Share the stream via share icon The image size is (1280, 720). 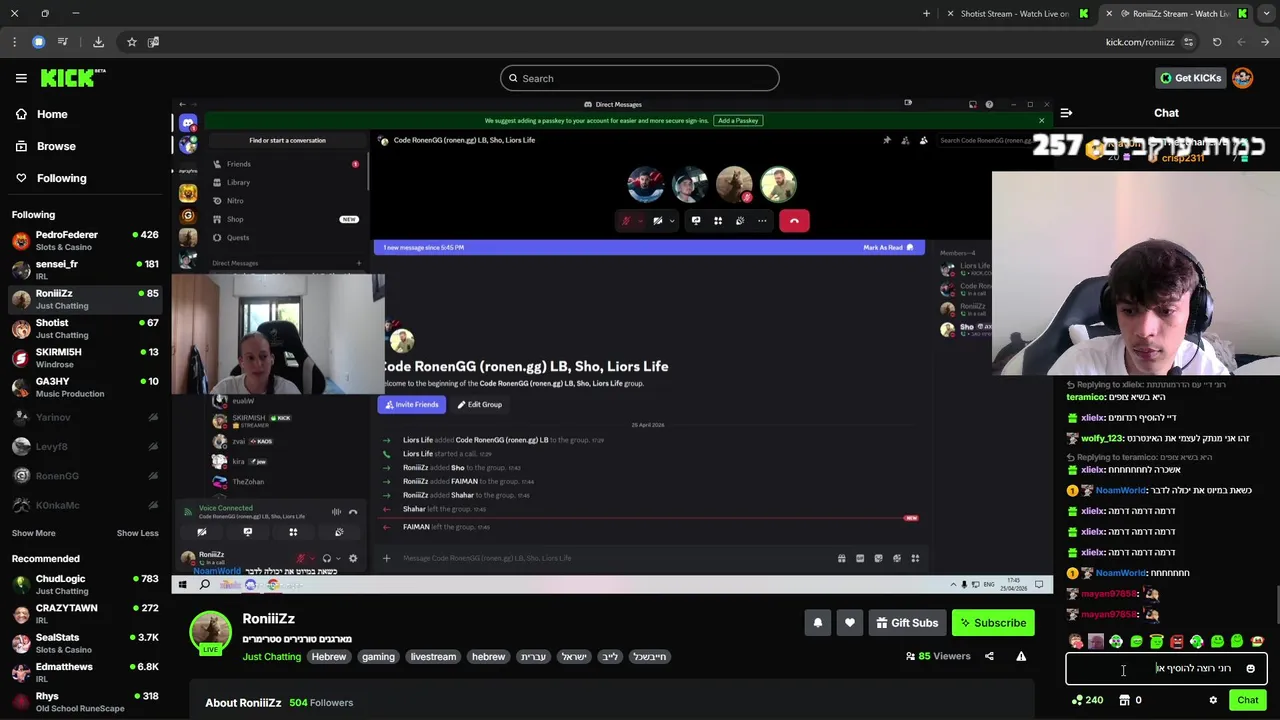(989, 656)
